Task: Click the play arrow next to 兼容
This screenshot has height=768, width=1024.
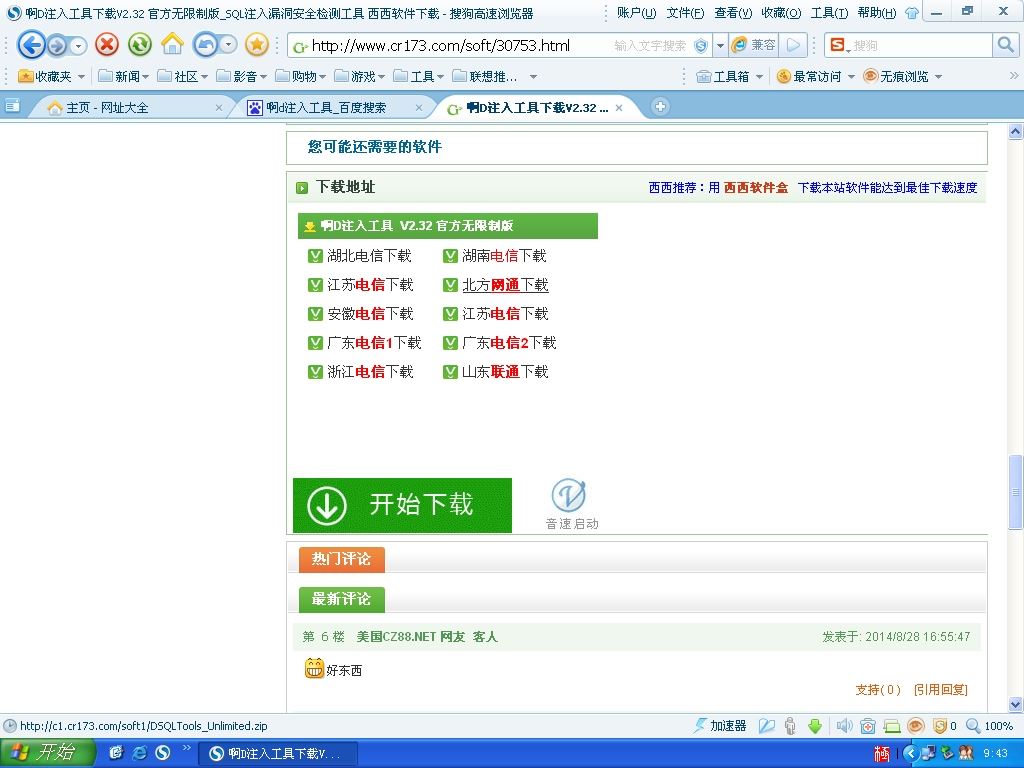Action: click(793, 45)
